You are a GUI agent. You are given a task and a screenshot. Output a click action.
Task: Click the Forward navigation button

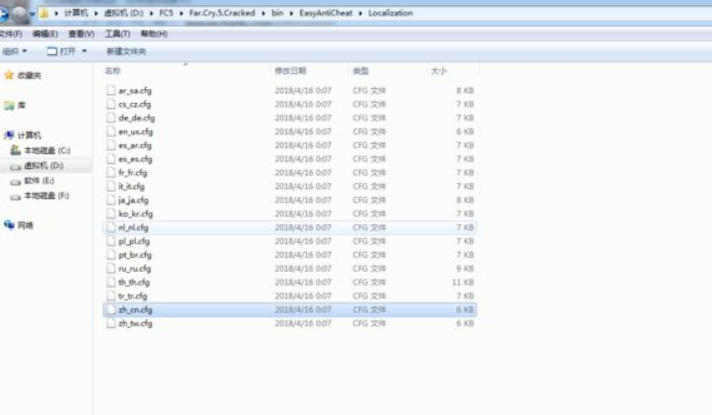pos(20,14)
